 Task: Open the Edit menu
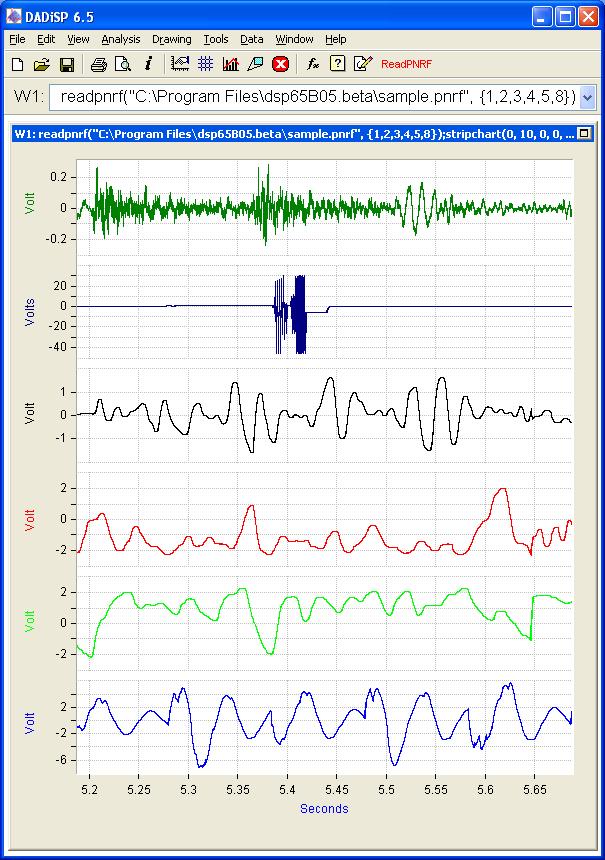pyautogui.click(x=46, y=39)
